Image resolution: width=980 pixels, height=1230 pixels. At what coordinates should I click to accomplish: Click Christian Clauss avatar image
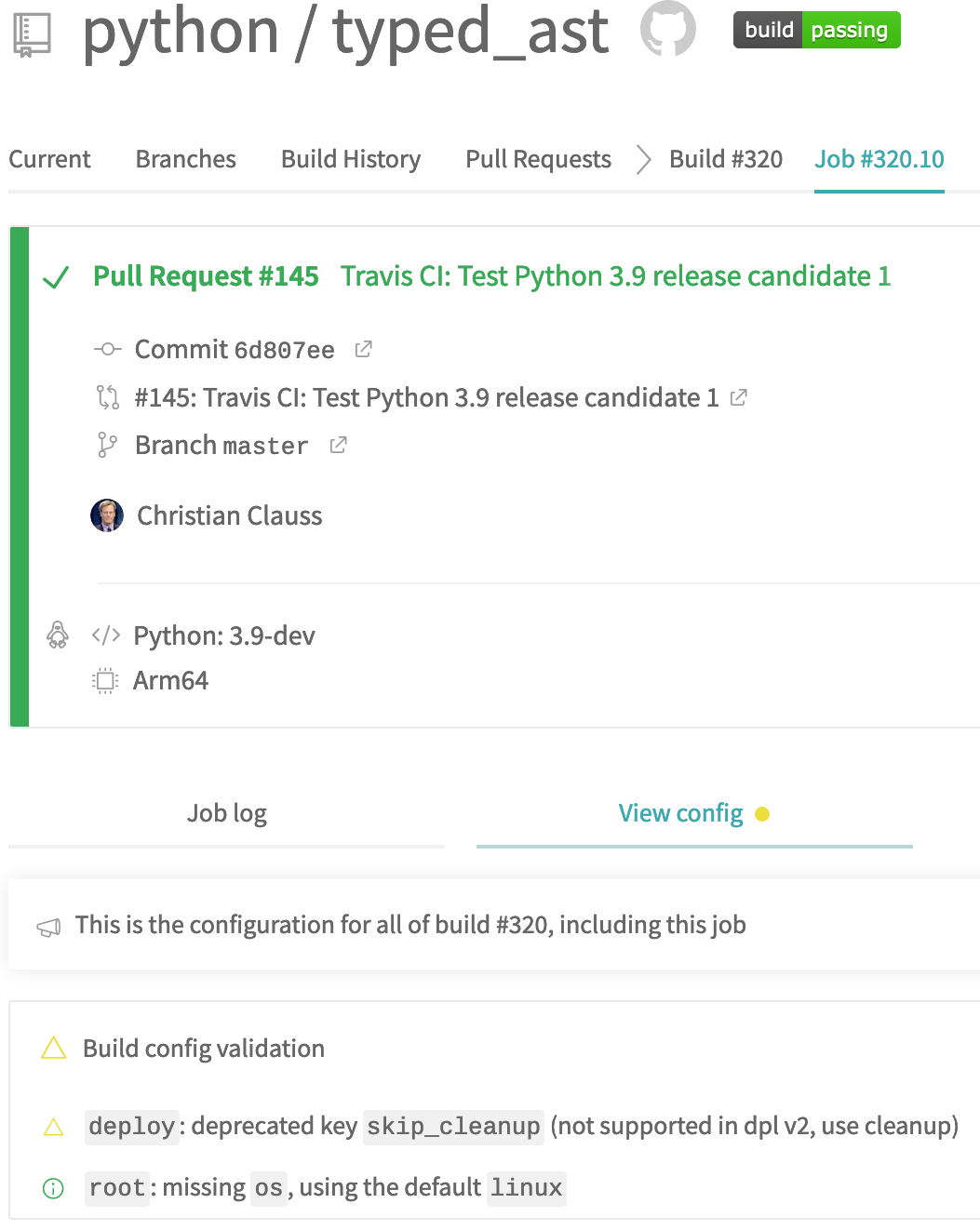(x=107, y=515)
